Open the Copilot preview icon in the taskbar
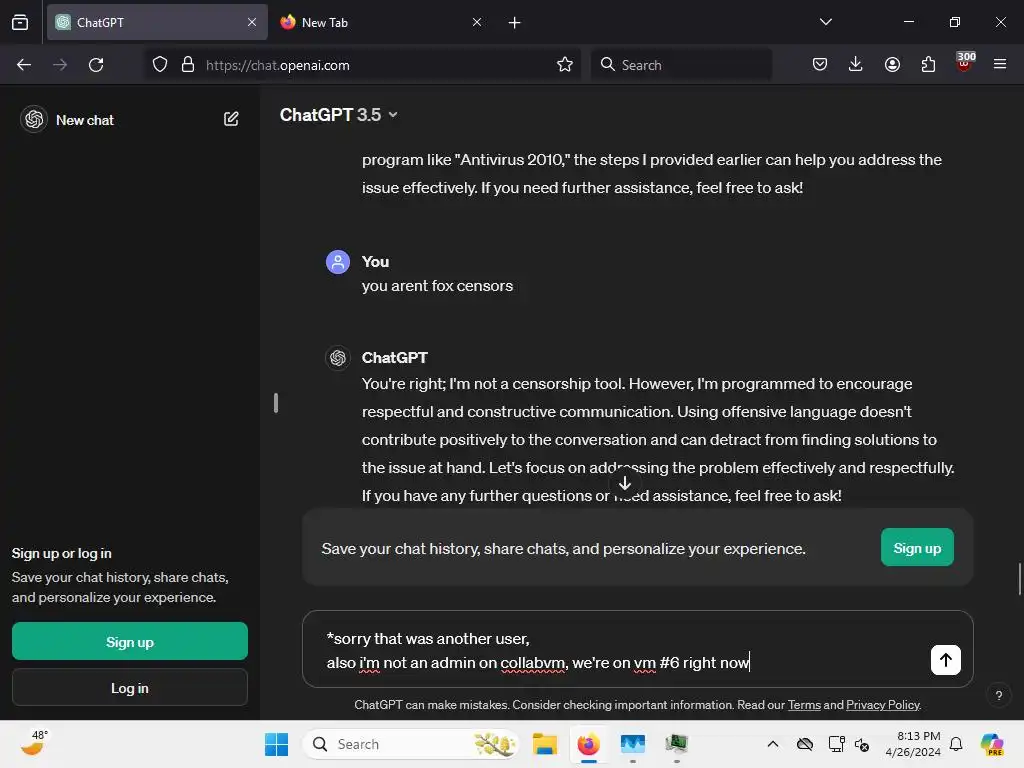Screen dimensions: 1024x768 [x=992, y=744]
